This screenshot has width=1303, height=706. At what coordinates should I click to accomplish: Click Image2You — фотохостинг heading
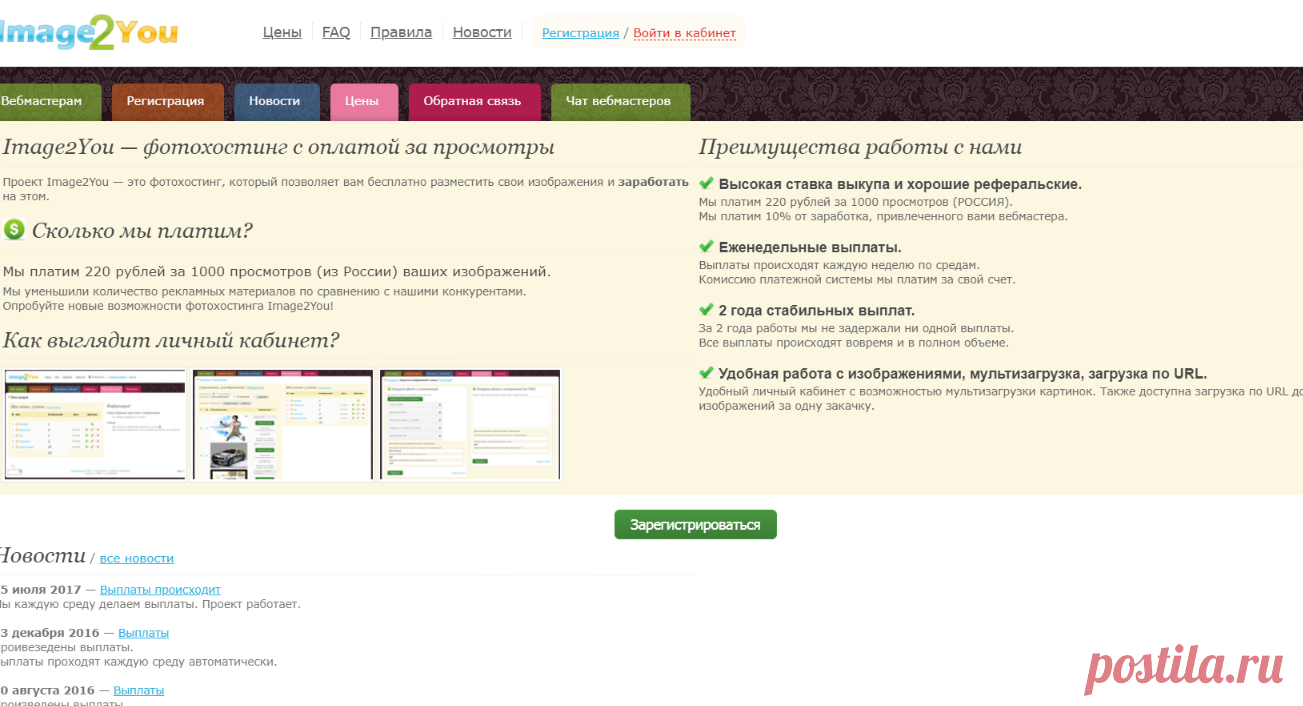tap(278, 148)
